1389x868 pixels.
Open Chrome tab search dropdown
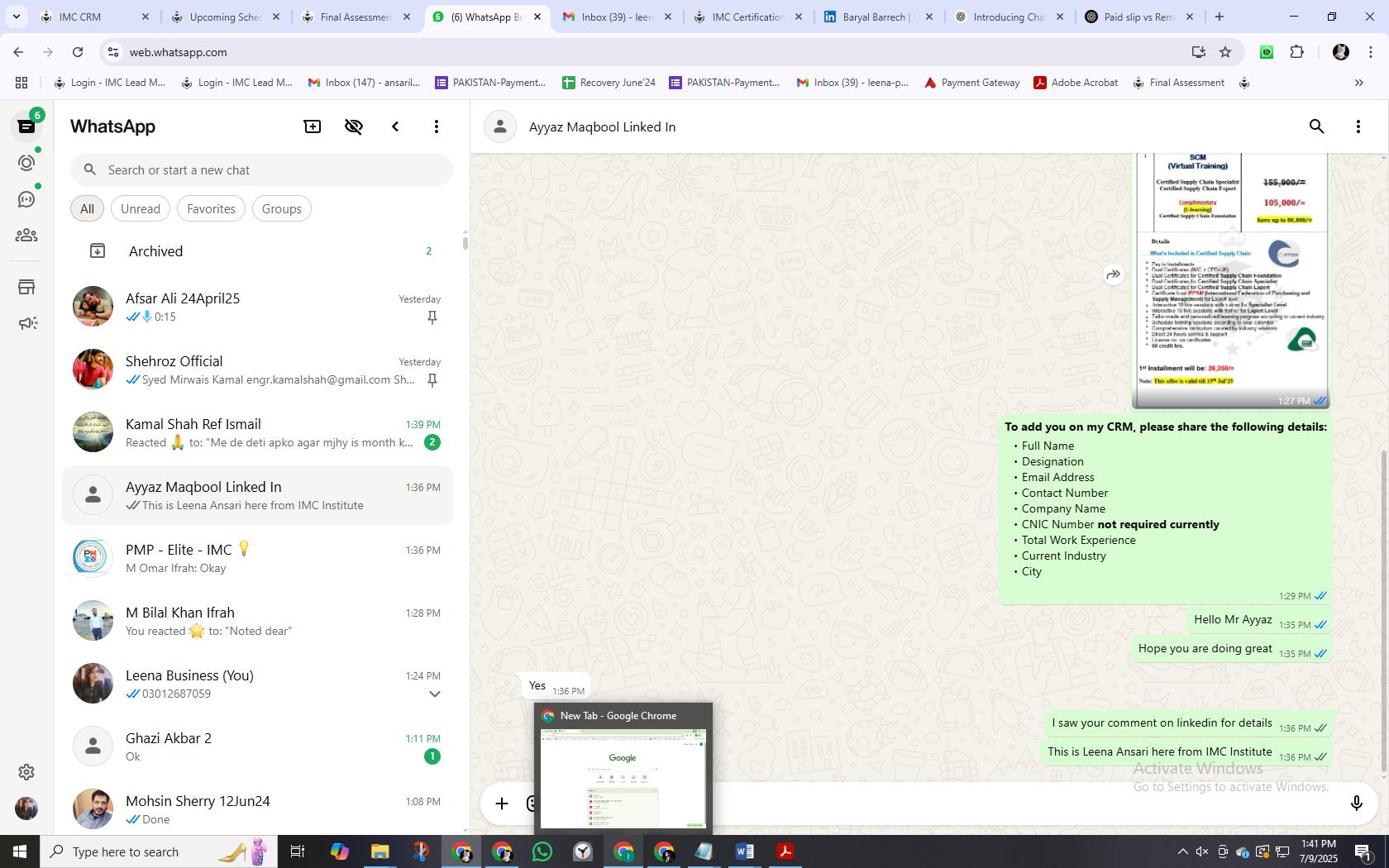[16, 17]
